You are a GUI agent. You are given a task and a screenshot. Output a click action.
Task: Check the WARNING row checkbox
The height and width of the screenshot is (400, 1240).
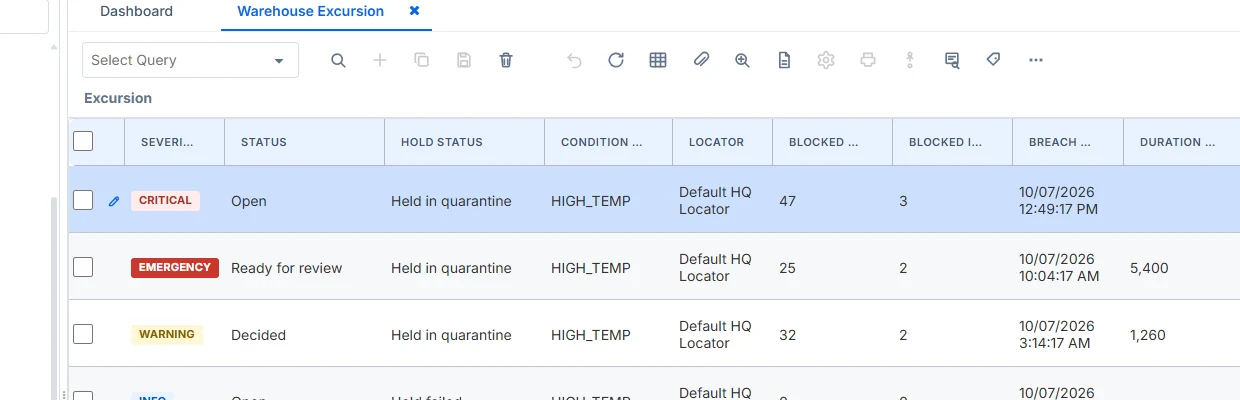pyautogui.click(x=83, y=334)
